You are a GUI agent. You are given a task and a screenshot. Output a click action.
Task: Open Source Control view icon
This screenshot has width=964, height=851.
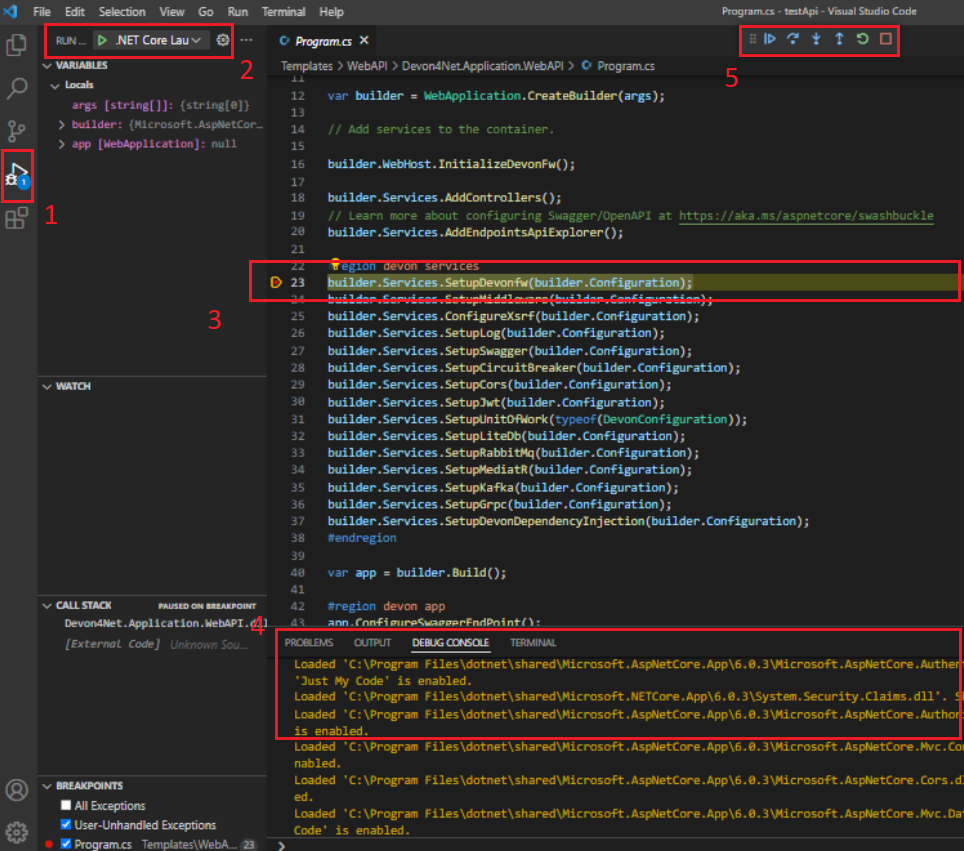tap(17, 131)
